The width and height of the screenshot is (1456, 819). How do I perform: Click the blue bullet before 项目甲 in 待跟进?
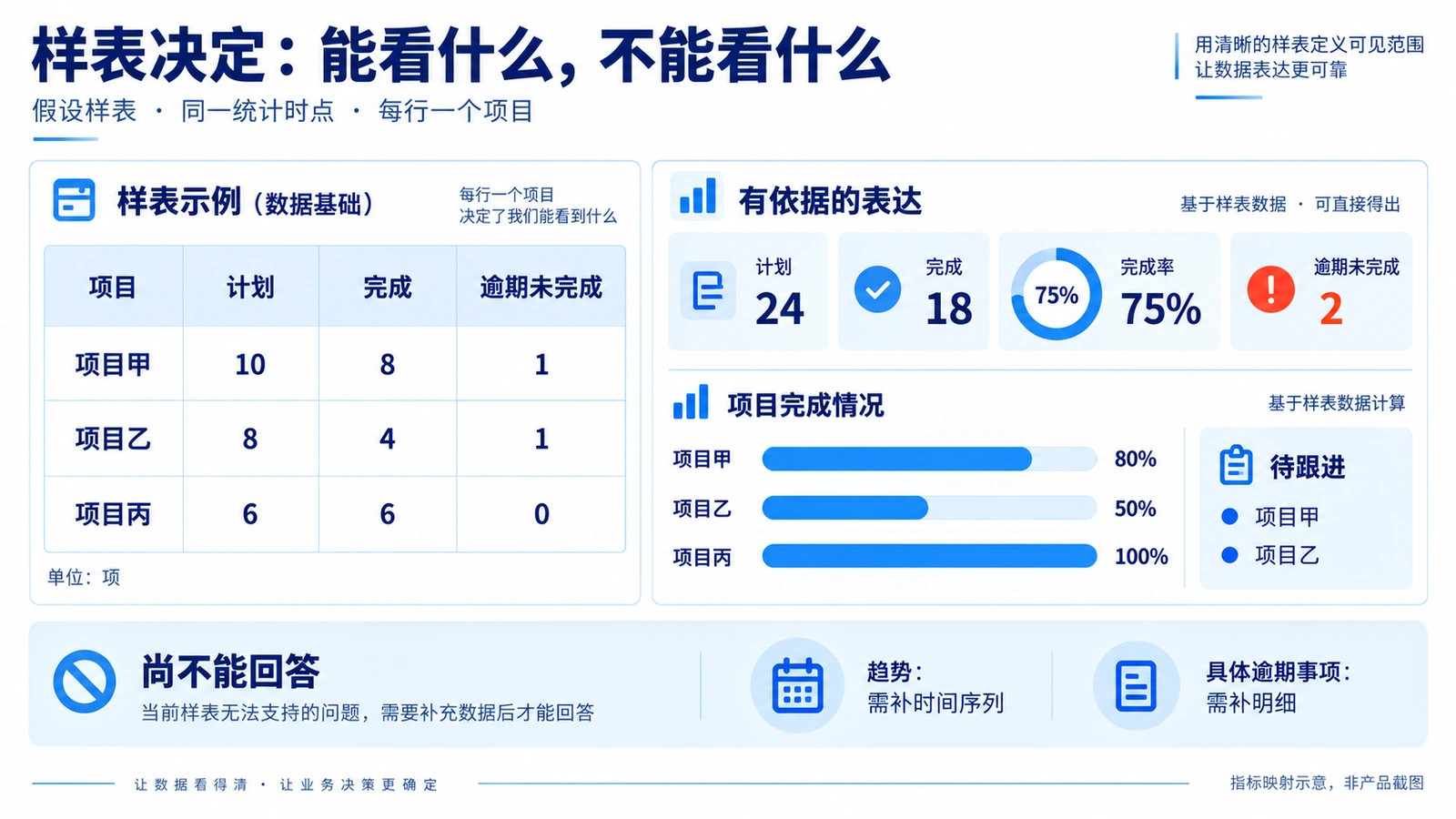pos(1229,516)
